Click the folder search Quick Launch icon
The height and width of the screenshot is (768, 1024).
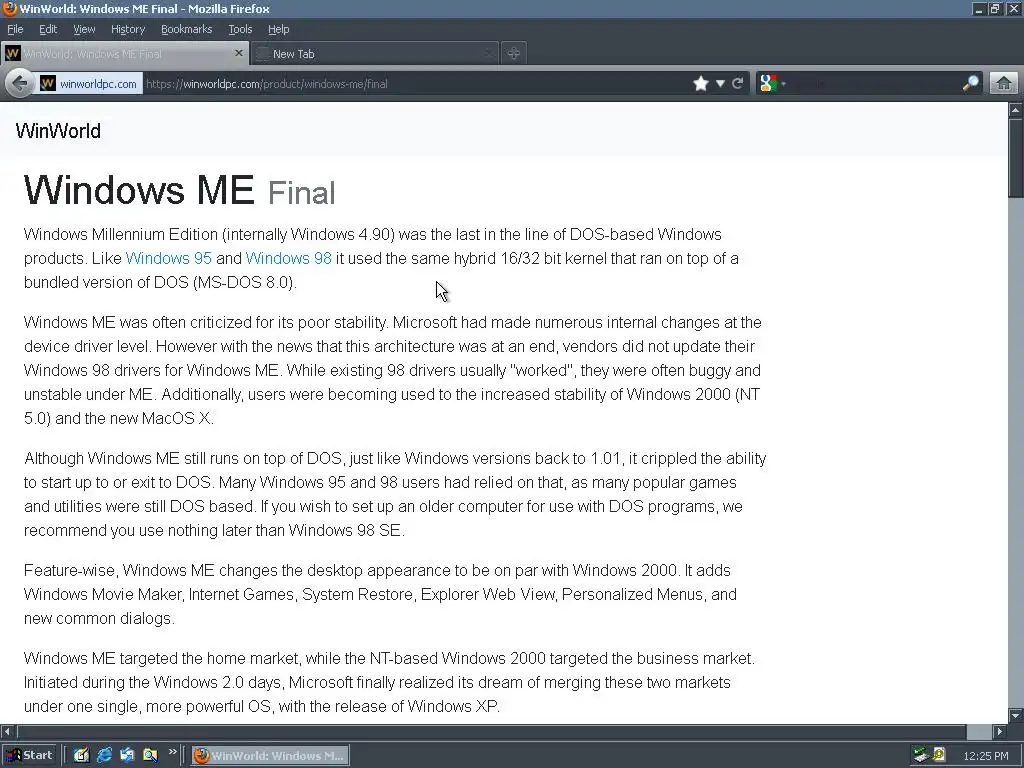tap(150, 755)
